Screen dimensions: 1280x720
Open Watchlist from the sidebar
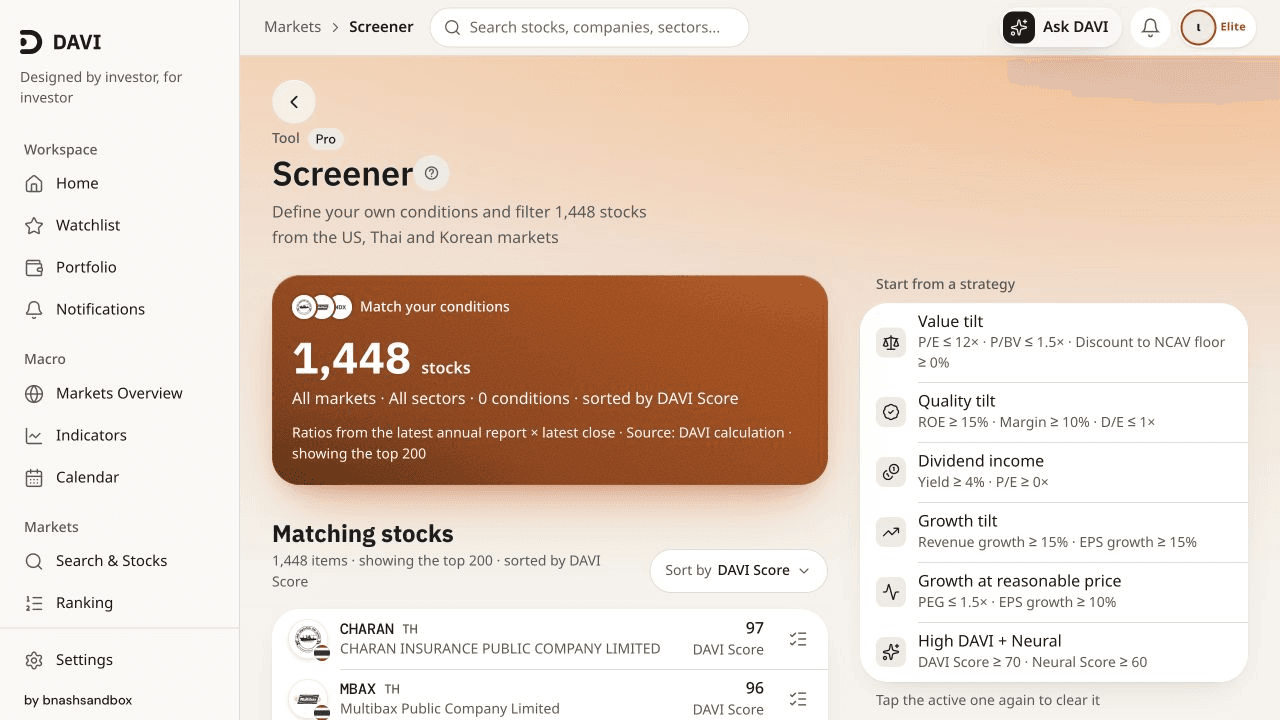tap(119, 225)
